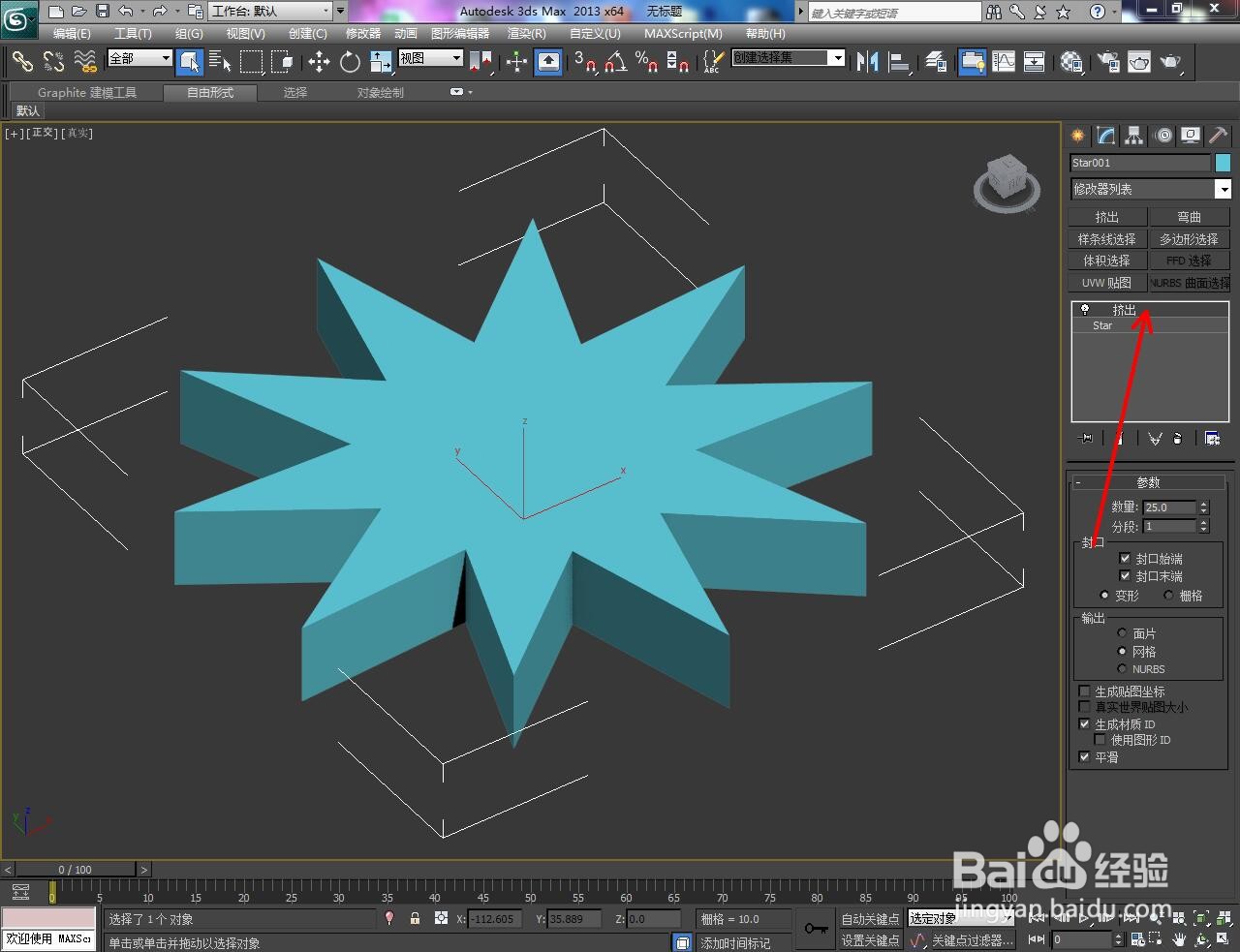Activate the Select and Scale tool
Viewport: 1240px width, 952px height.
(x=381, y=62)
